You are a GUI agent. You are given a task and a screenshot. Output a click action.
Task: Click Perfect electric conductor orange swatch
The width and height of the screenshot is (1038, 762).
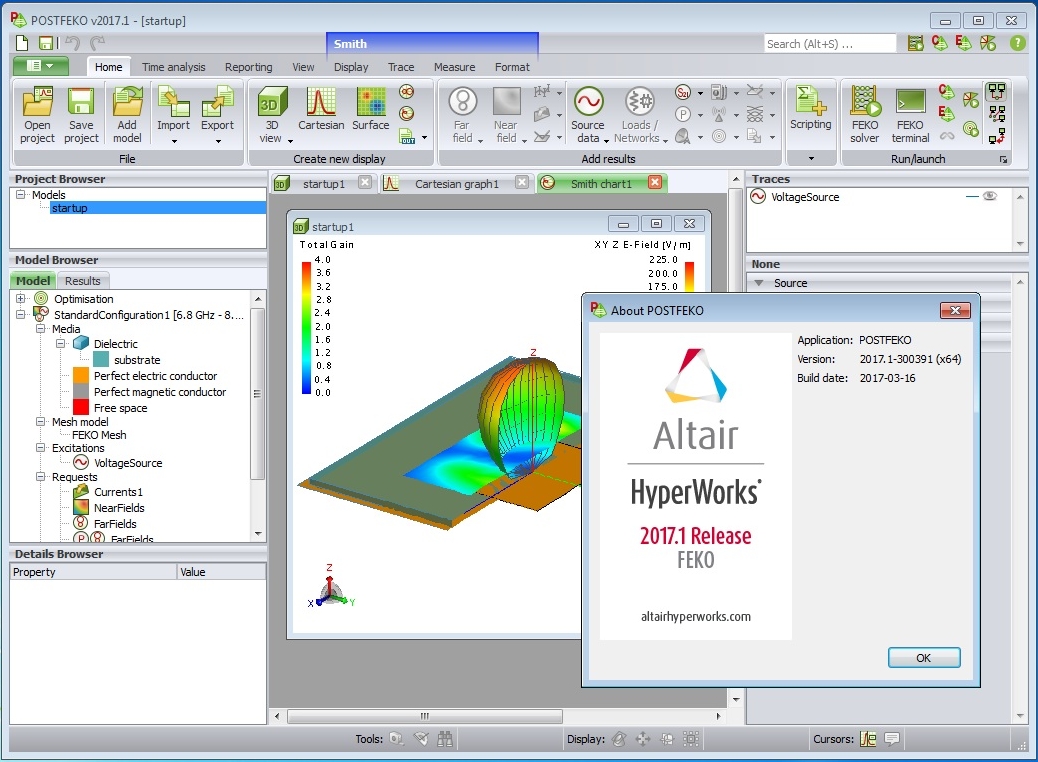pyautogui.click(x=81, y=375)
